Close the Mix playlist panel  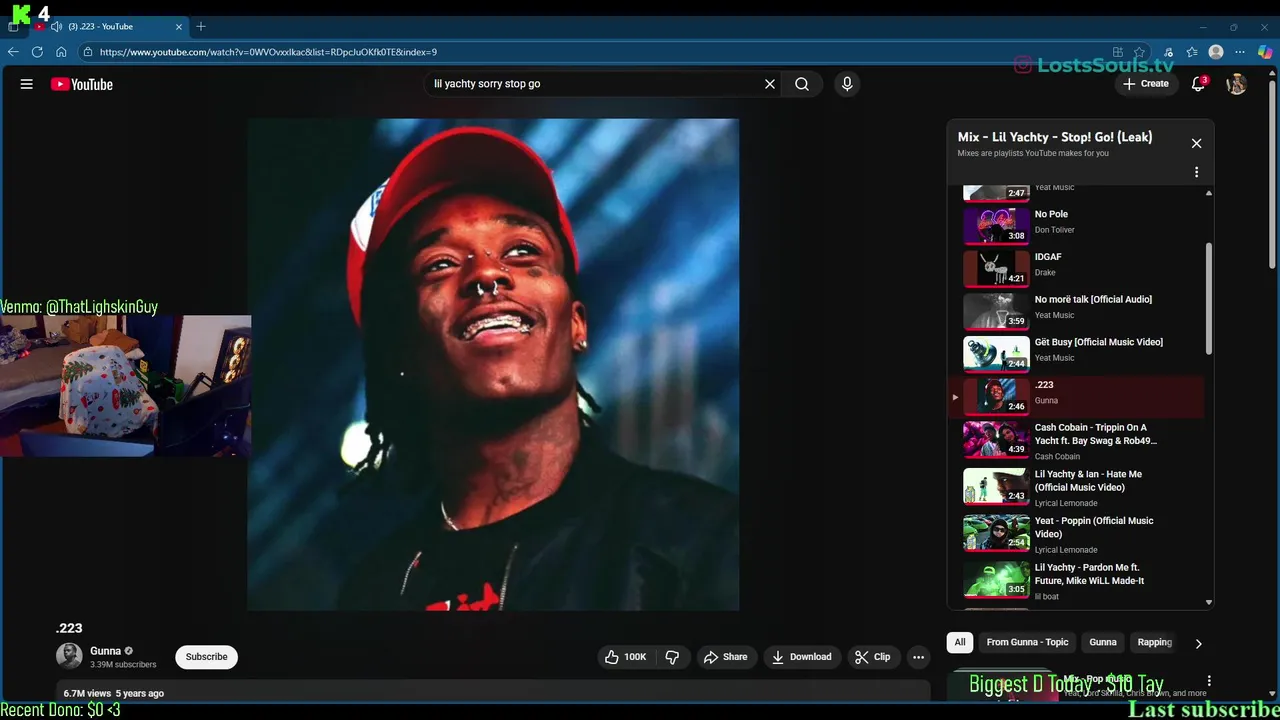(1196, 143)
